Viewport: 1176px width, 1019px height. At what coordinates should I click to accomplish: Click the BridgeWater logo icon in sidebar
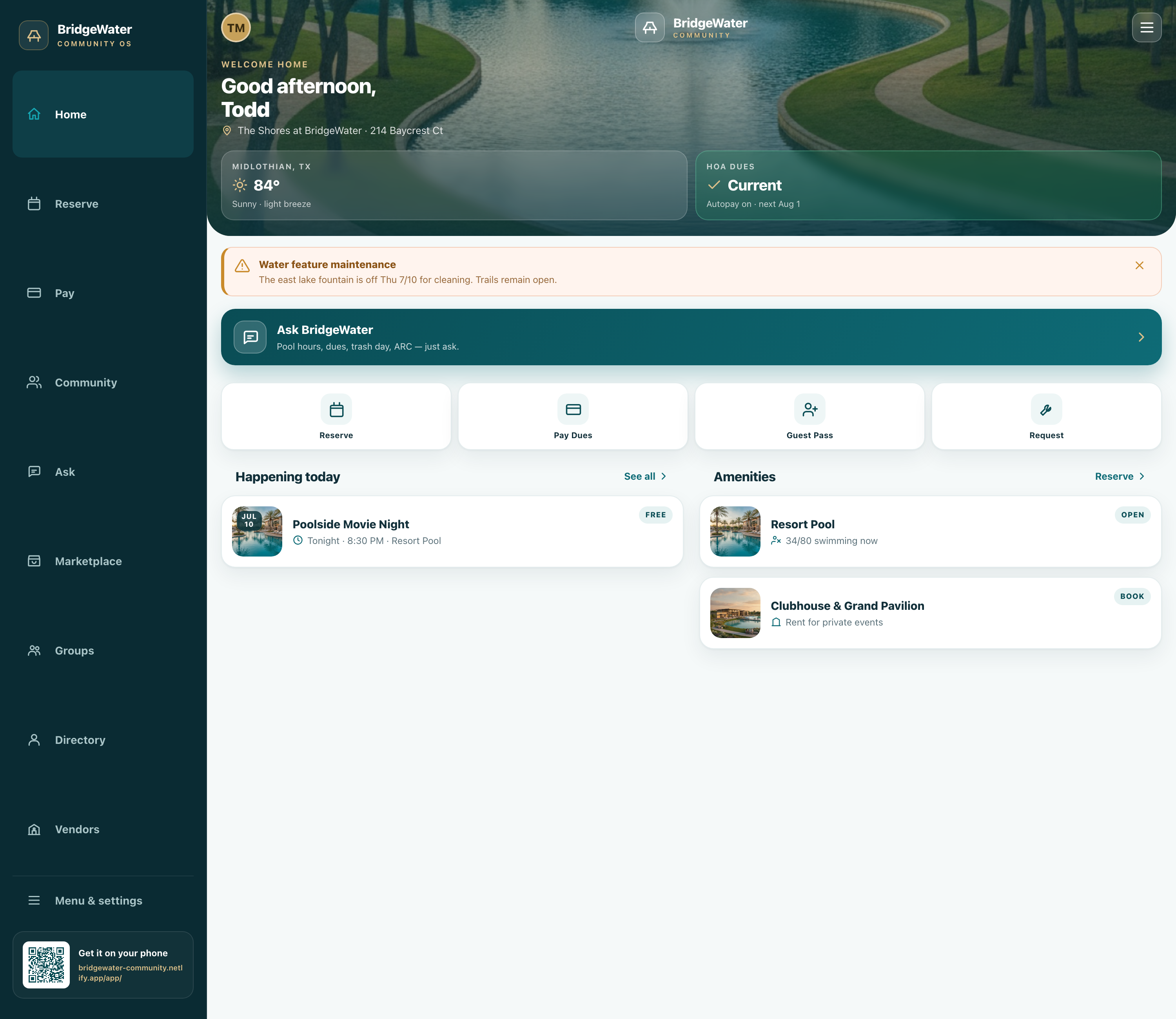tap(34, 35)
